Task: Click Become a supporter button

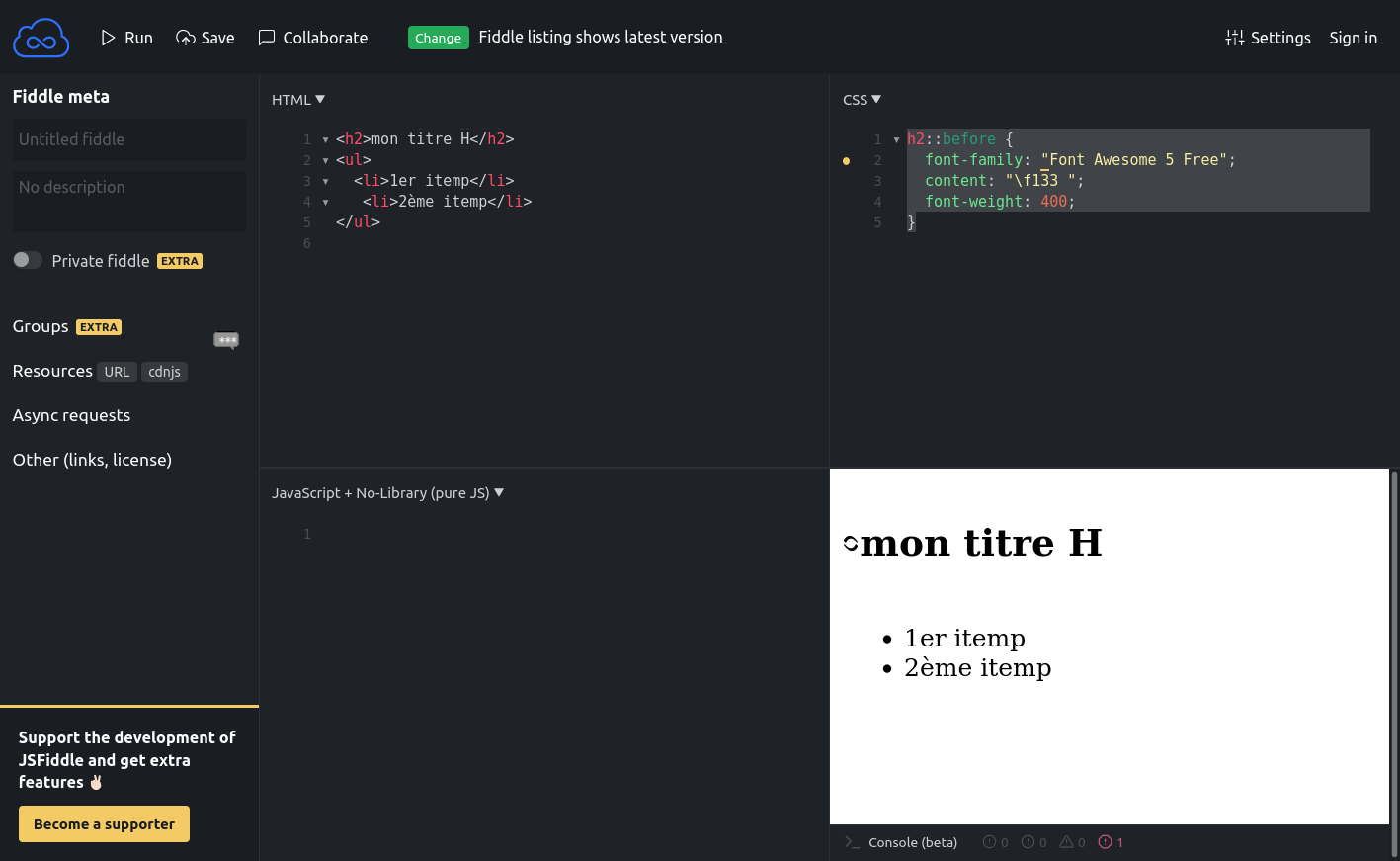Action: (104, 824)
